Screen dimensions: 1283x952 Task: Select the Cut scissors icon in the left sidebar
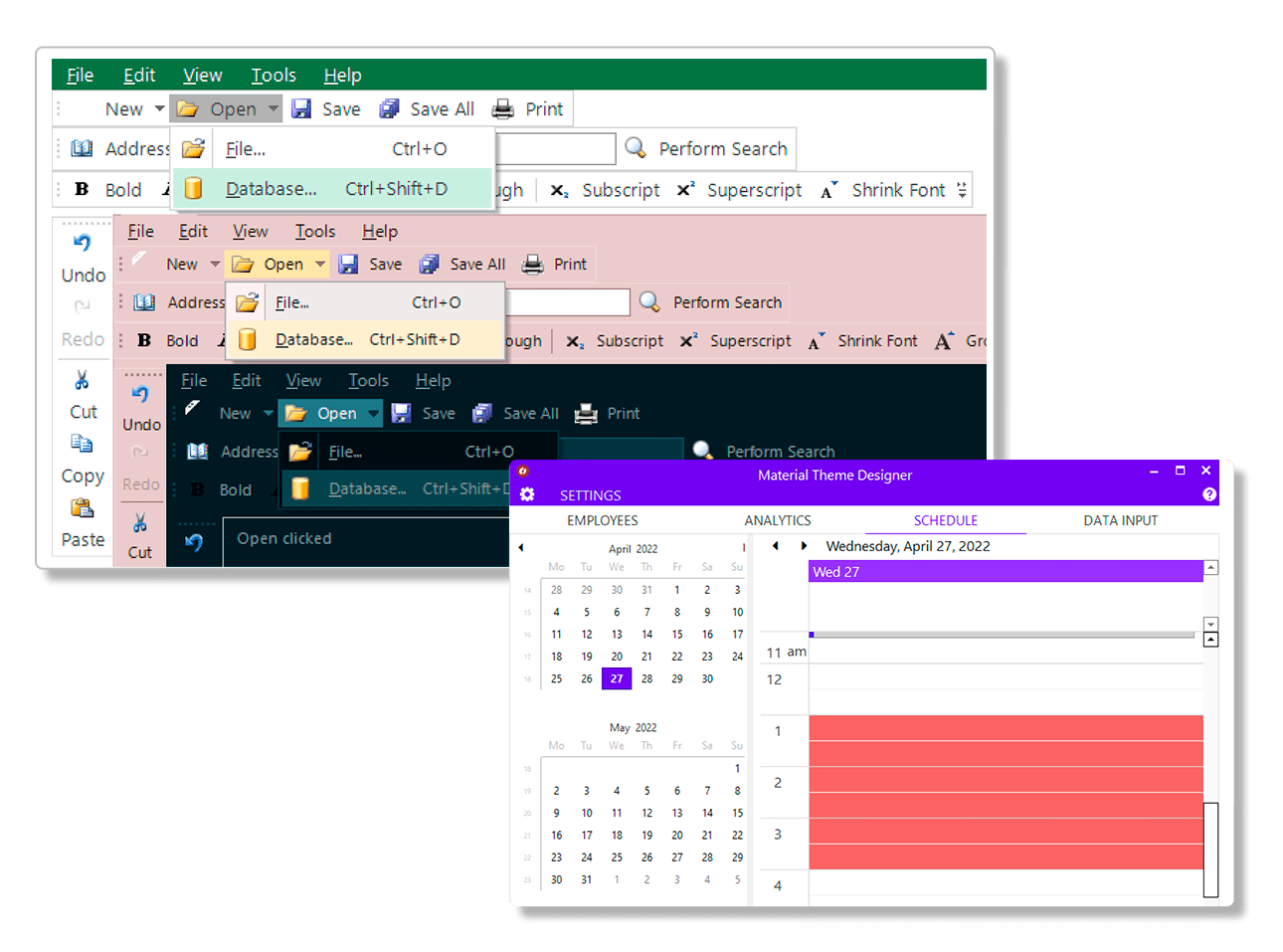point(83,379)
